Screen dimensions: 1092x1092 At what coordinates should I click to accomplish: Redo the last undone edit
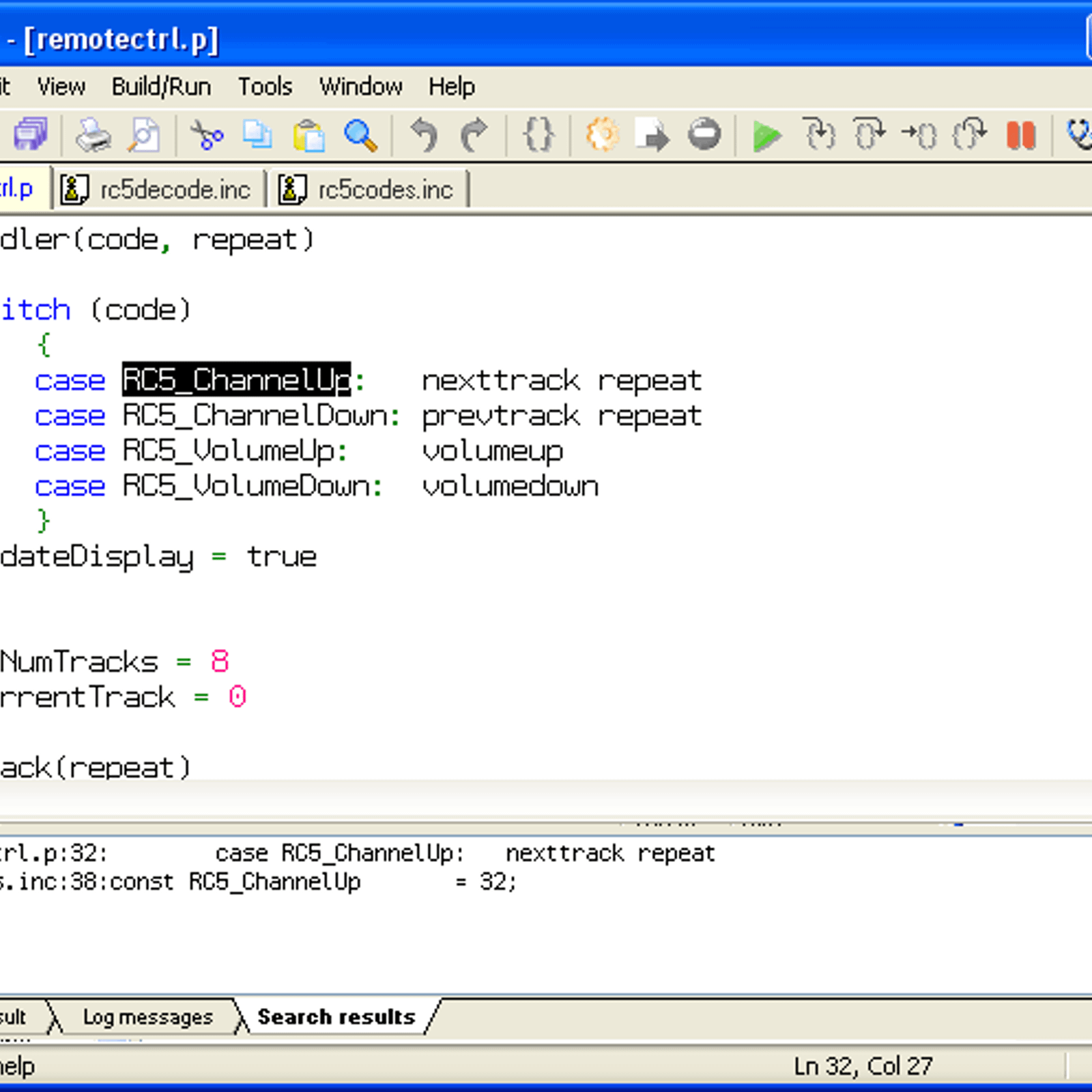click(474, 135)
